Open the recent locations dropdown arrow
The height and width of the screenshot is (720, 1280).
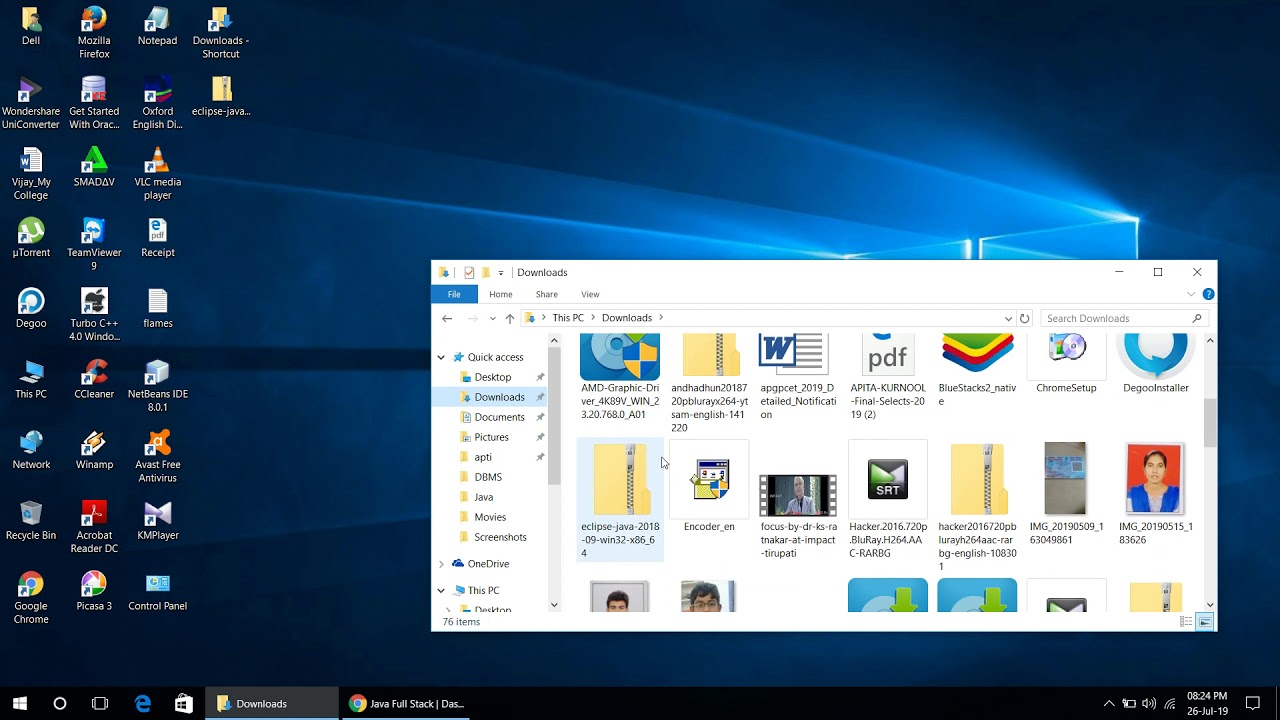[x=492, y=318]
